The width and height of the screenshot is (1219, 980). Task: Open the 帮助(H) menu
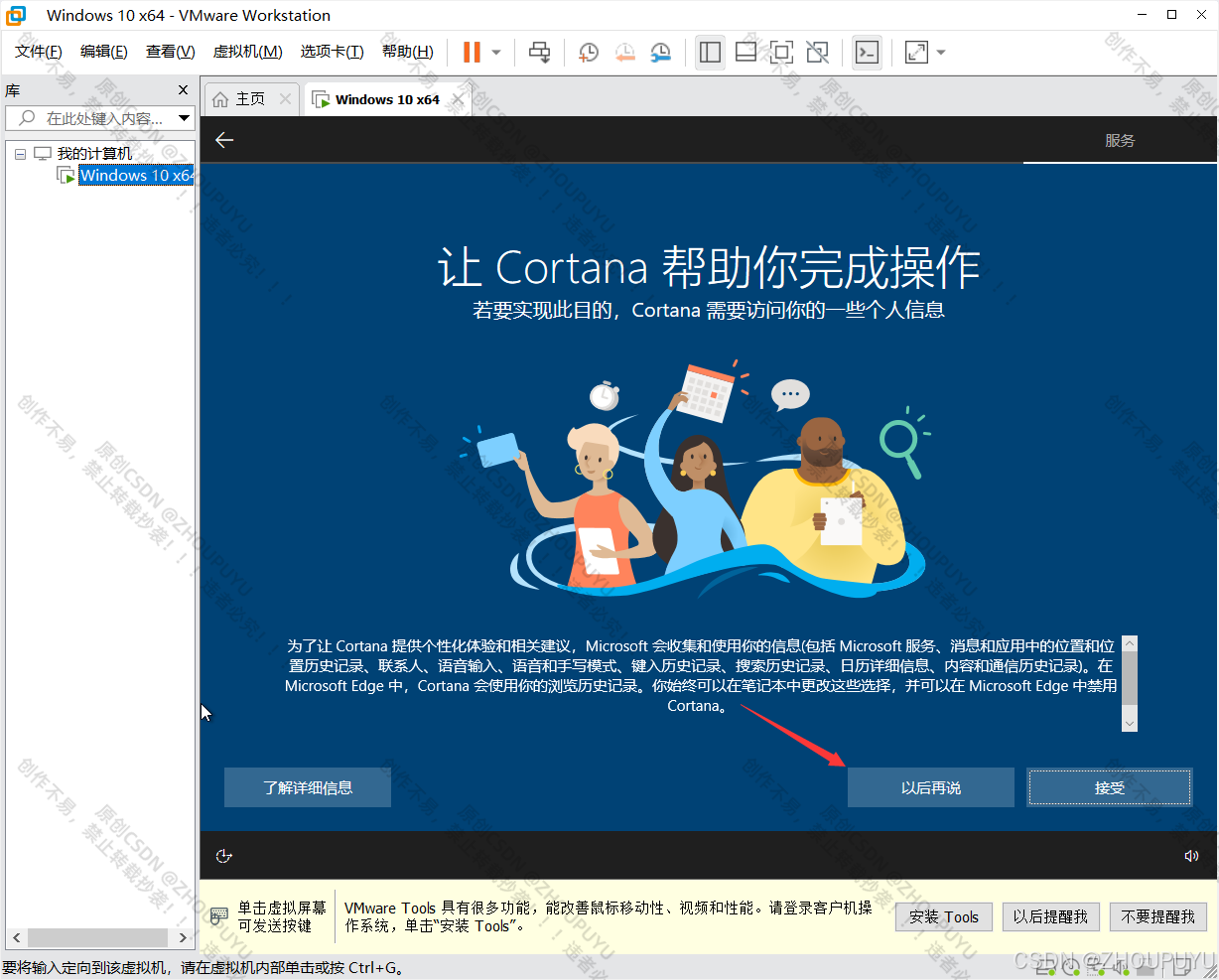point(408,52)
